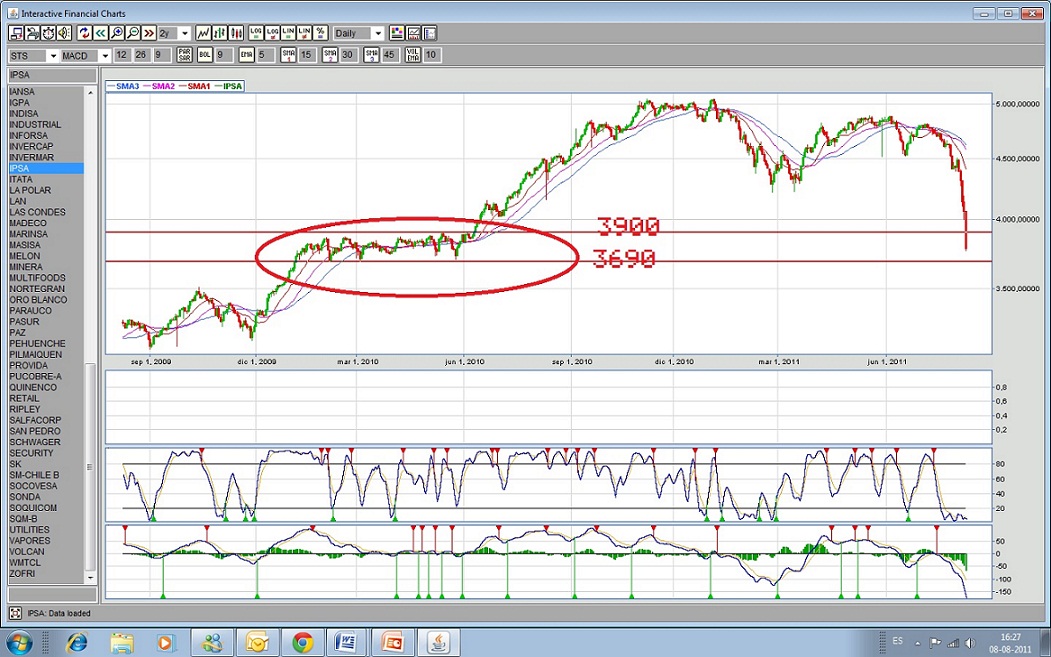Click the SMA3 legend label

pos(127,86)
